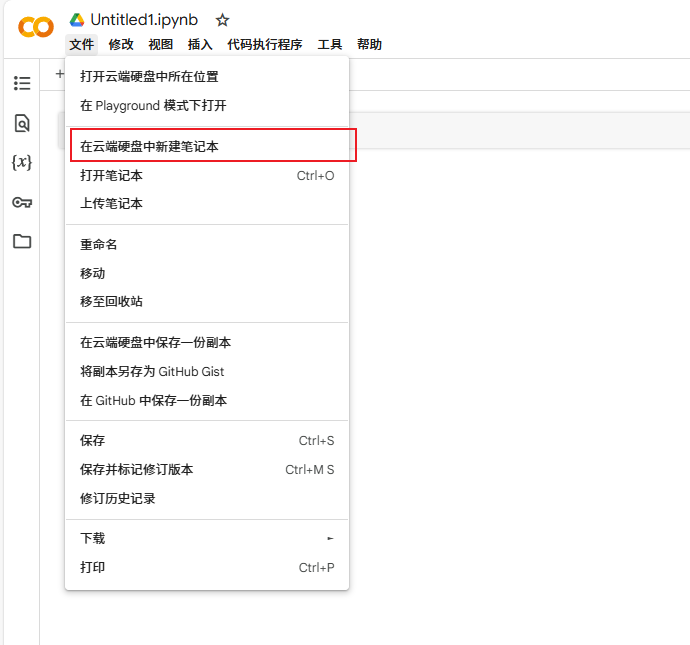
Task: Open the 插入 menu
Action: click(200, 44)
